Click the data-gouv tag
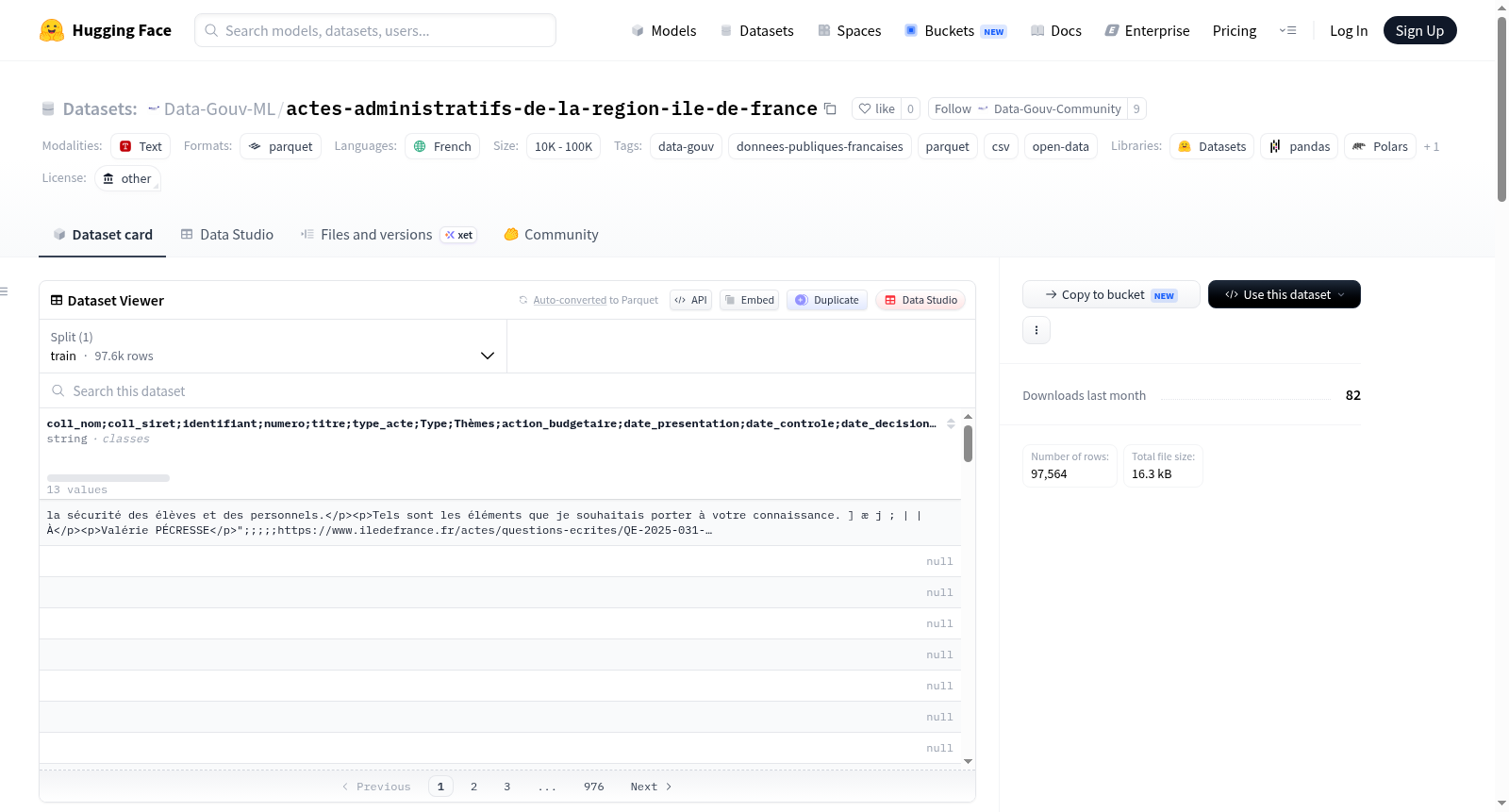Viewport: 1509px width, 812px height. coord(687,146)
